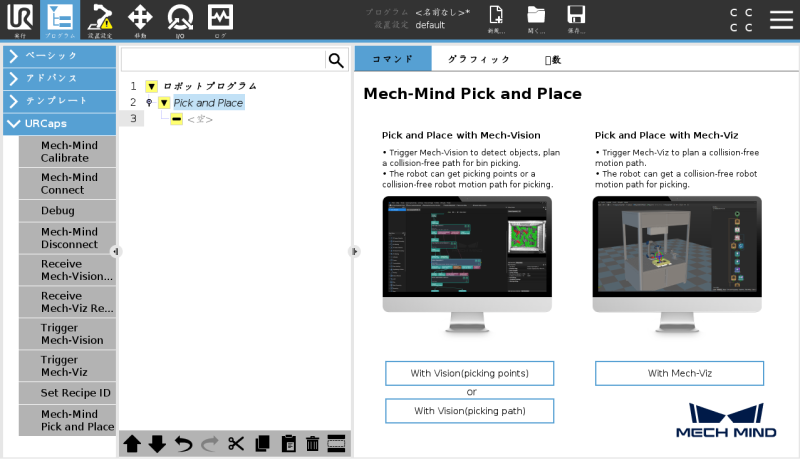Screen dimensions: 800x459
Task: Paste the copied program node
Action: point(288,444)
